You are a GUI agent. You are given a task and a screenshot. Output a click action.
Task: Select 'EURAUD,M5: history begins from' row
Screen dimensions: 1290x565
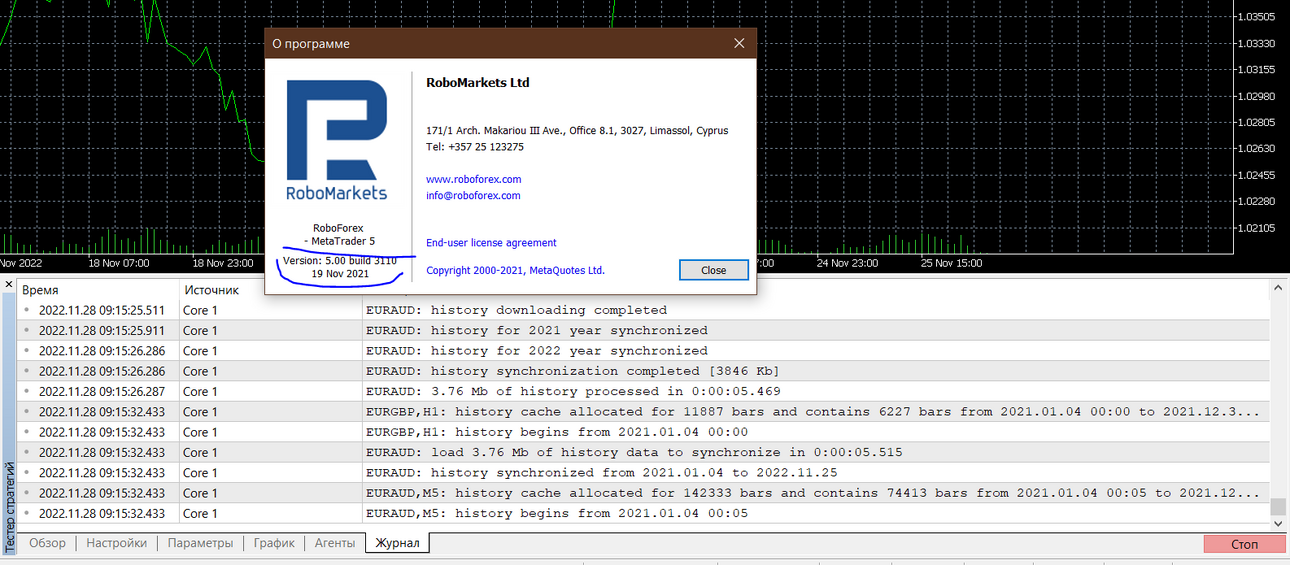coord(644,513)
